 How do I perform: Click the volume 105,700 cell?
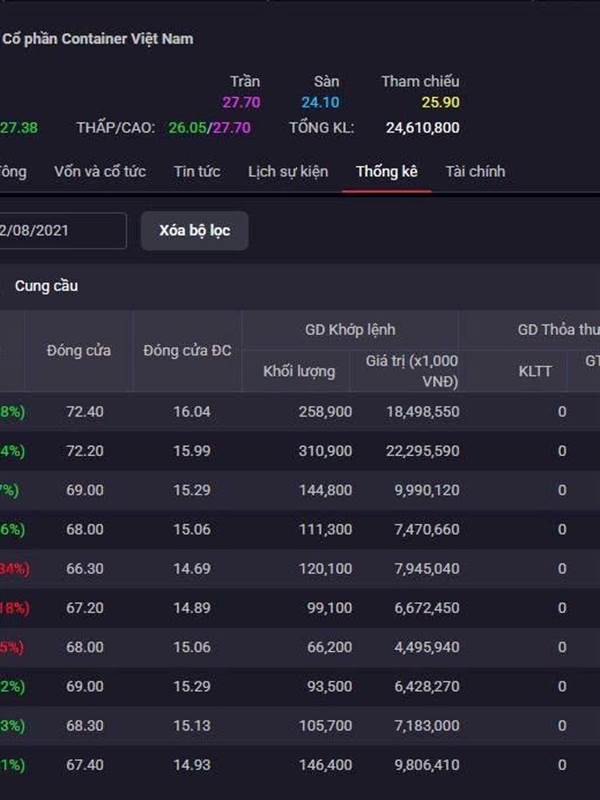(x=325, y=726)
